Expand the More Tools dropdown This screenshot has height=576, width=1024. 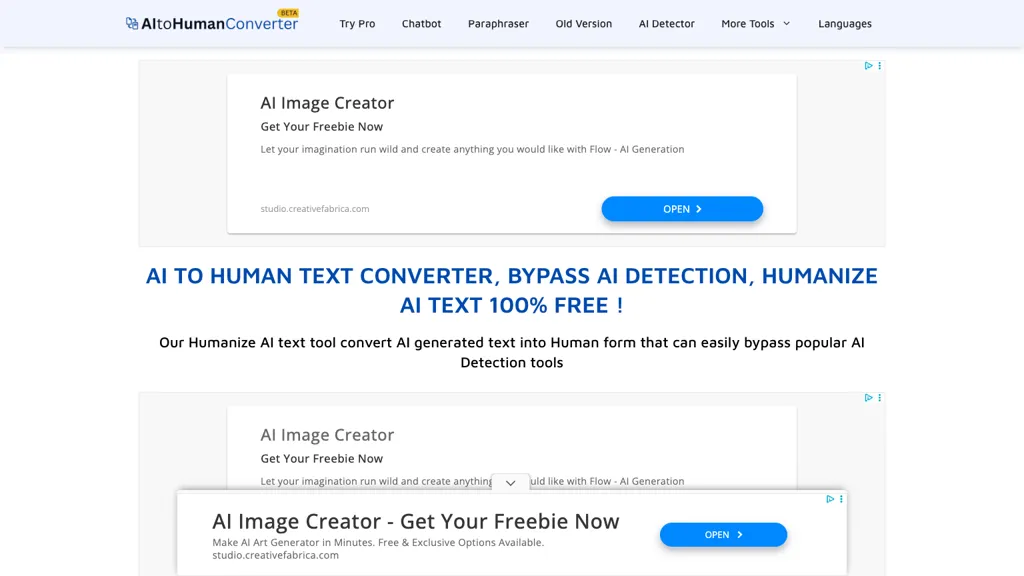[755, 23]
